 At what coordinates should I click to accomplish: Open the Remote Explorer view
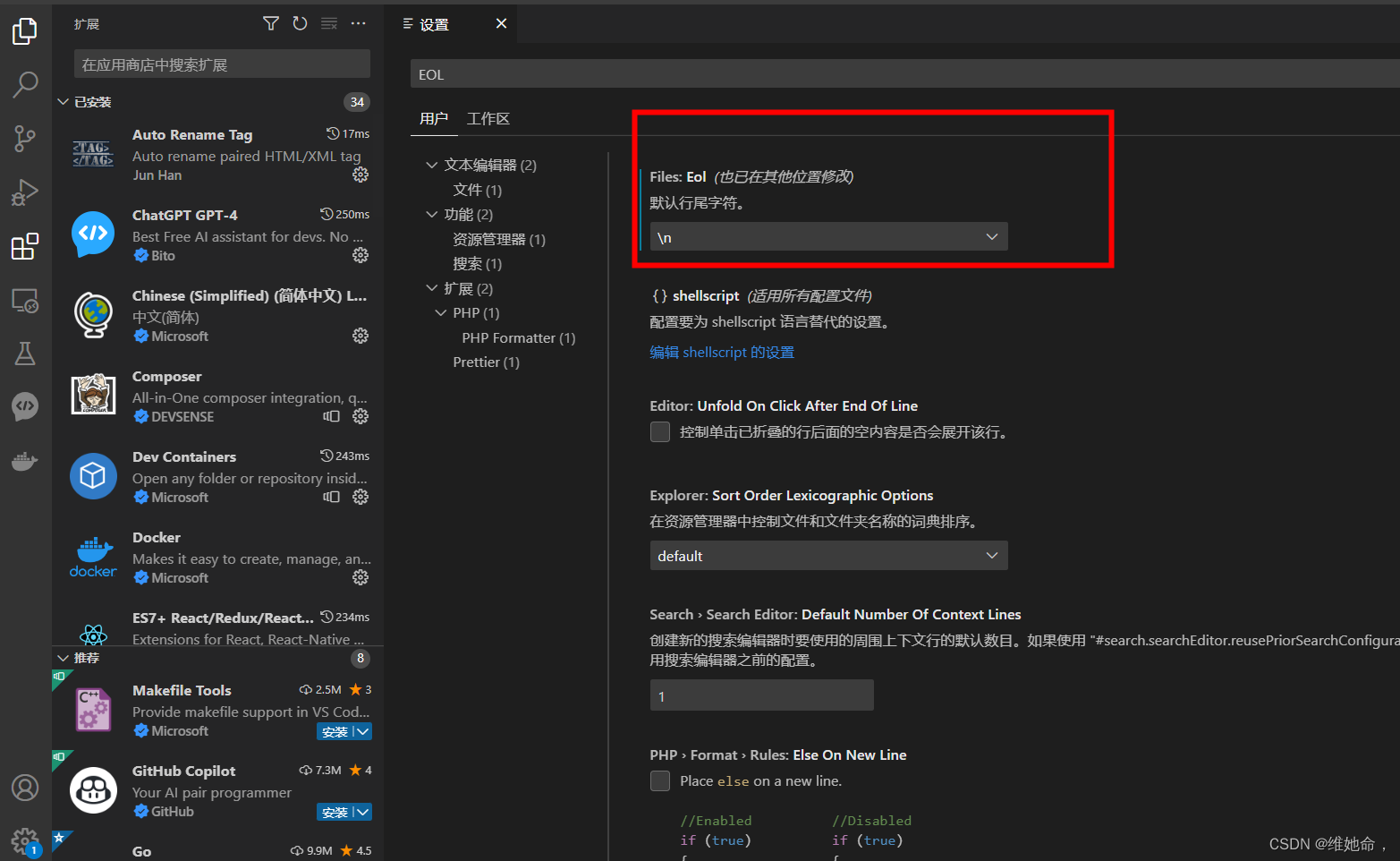(24, 301)
